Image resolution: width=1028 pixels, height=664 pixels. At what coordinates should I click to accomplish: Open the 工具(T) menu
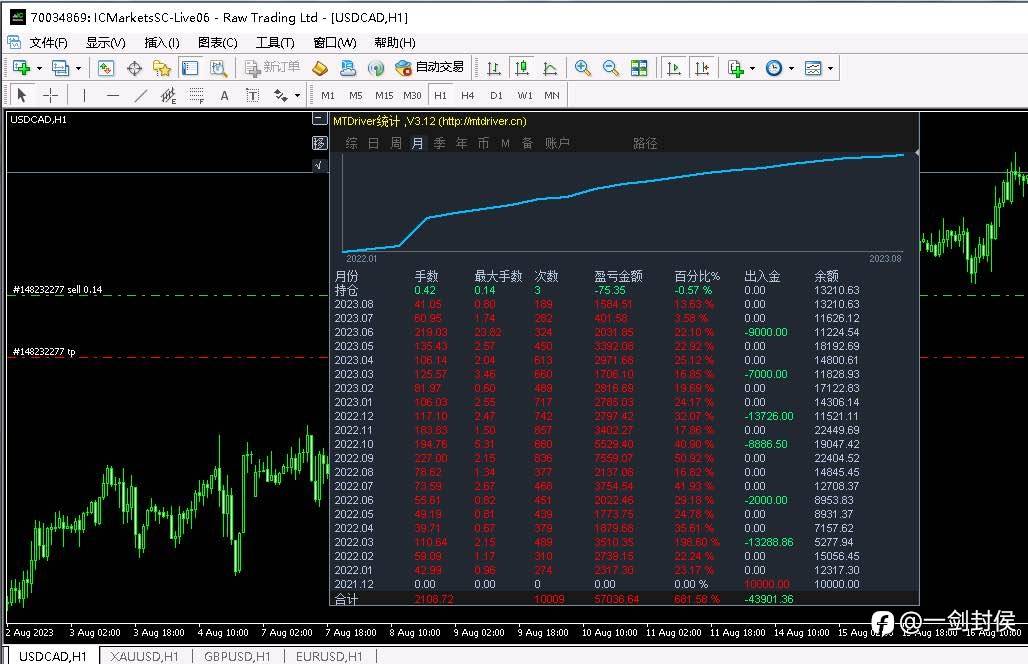[275, 43]
